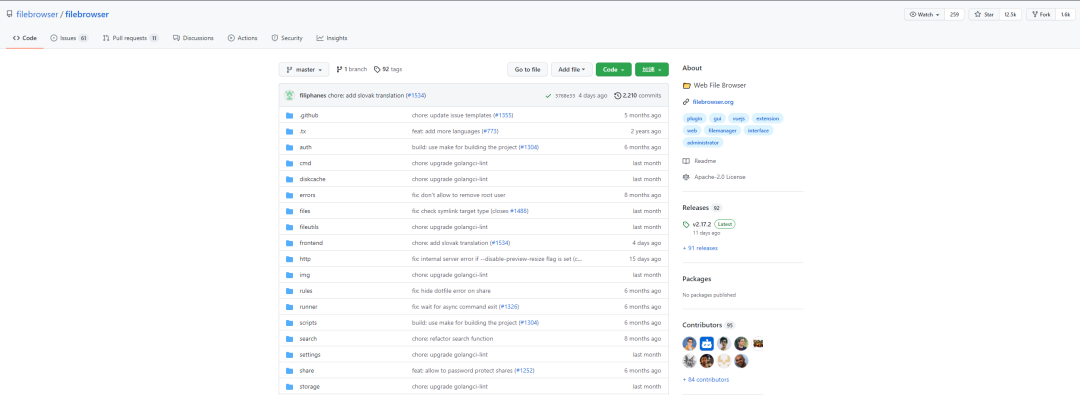Open the 1 branch link
1080x395 pixels.
pyautogui.click(x=351, y=70)
